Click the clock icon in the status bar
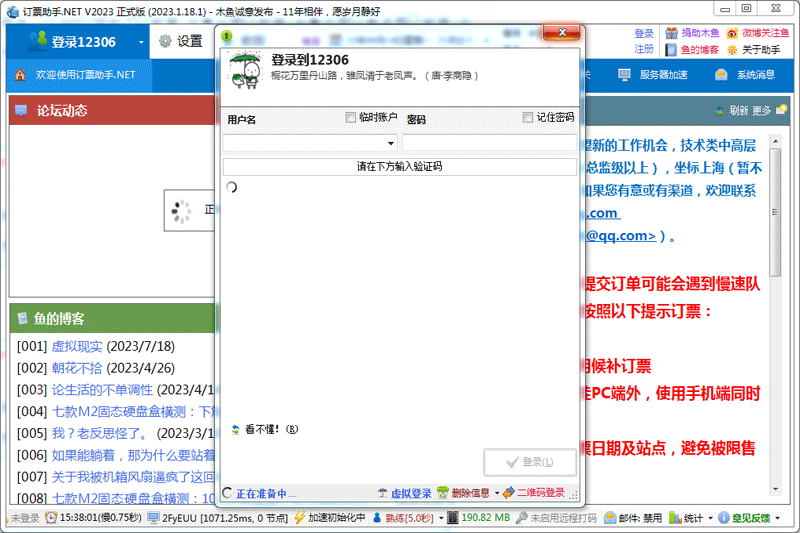The width and height of the screenshot is (800, 533). coord(51,518)
